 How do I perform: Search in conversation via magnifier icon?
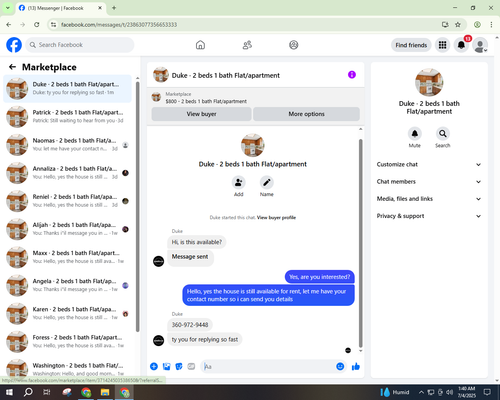click(x=443, y=134)
